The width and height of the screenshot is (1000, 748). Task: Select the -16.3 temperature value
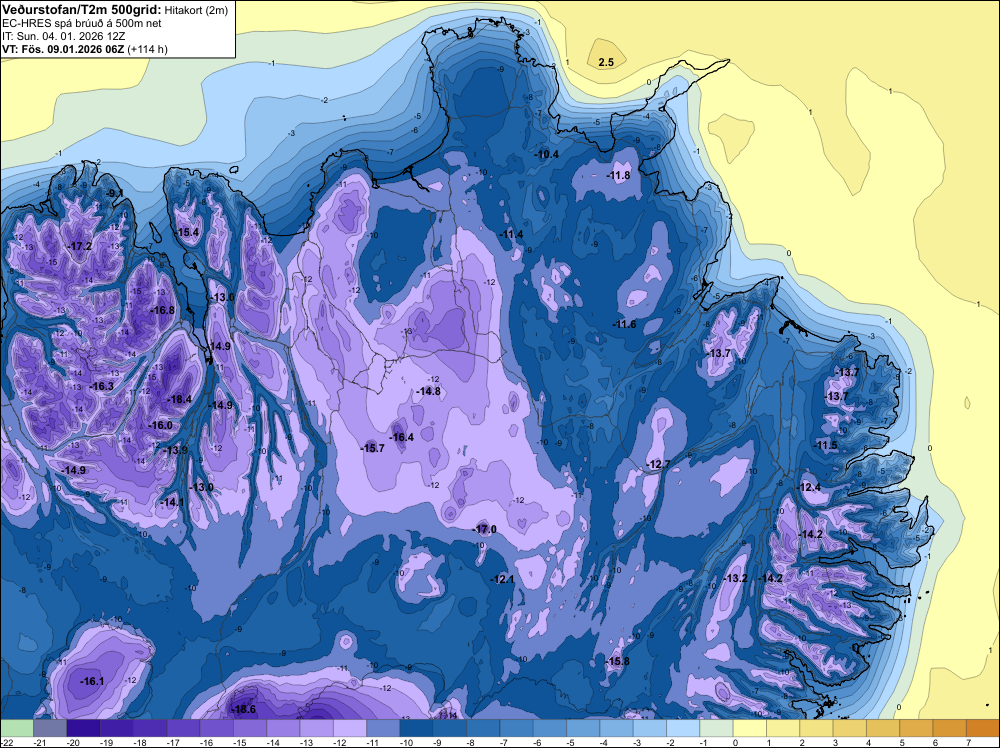[x=102, y=386]
